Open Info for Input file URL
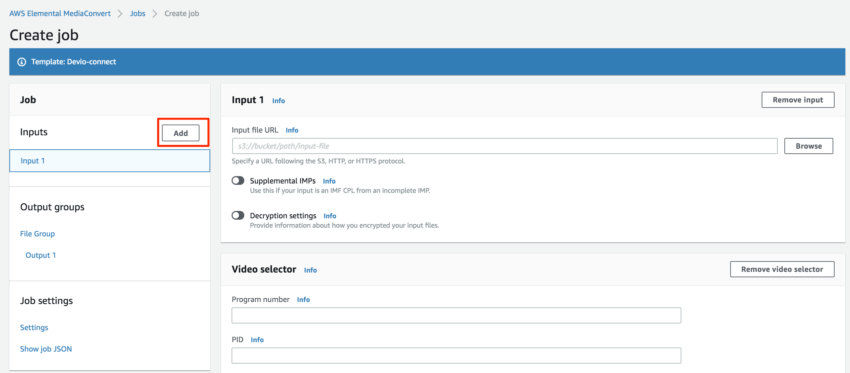850x373 pixels. click(292, 130)
